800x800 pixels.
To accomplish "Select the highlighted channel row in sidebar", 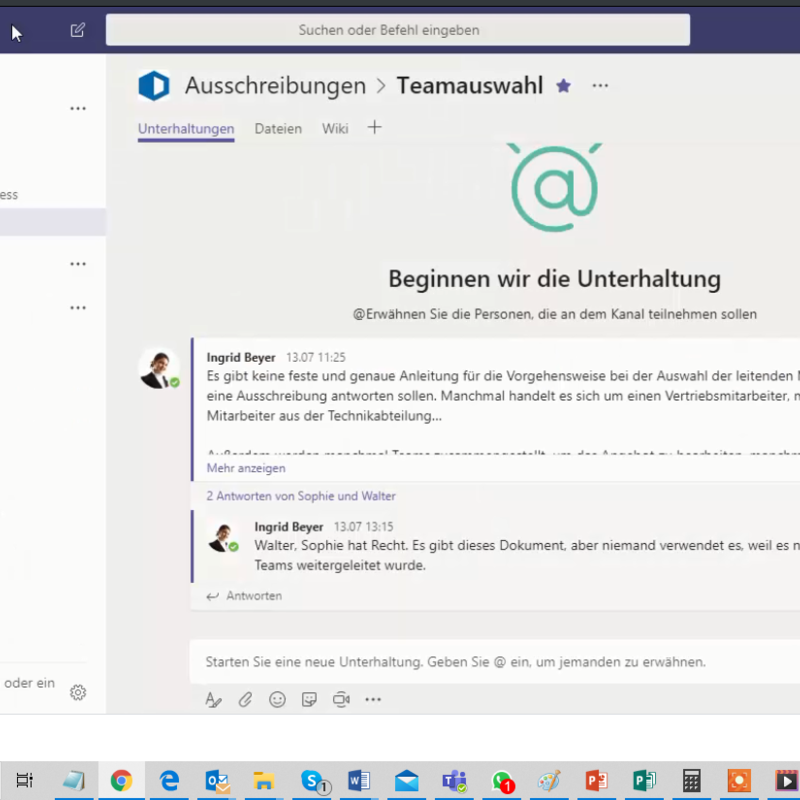I will [53, 222].
